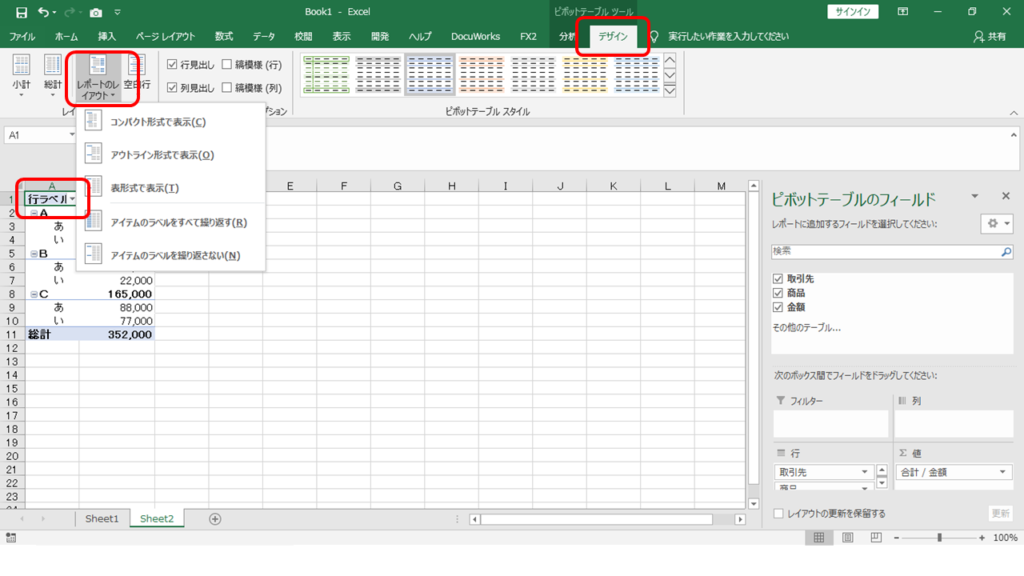Click the search magnifier in field list
The width and height of the screenshot is (1024, 576).
[1006, 251]
